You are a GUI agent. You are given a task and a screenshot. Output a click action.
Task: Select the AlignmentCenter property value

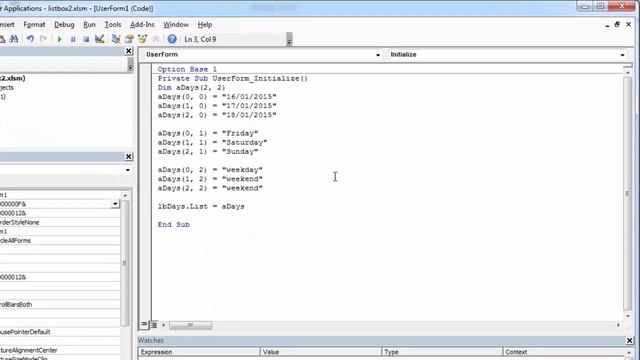click(x=60, y=350)
